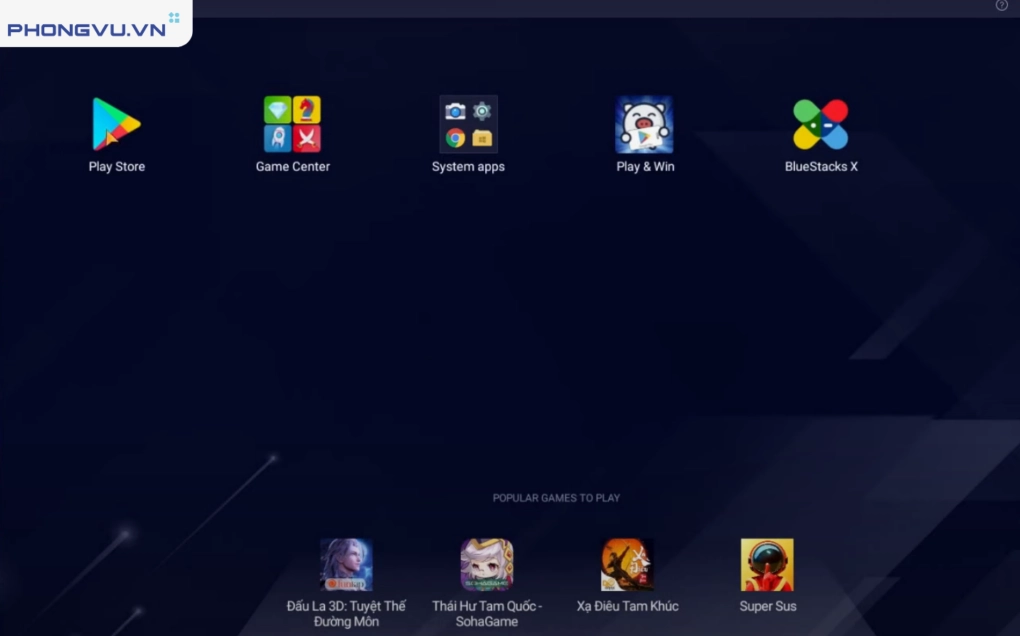
Task: Open Thái Hư Tam Quốc game thumbnail
Action: (x=487, y=565)
